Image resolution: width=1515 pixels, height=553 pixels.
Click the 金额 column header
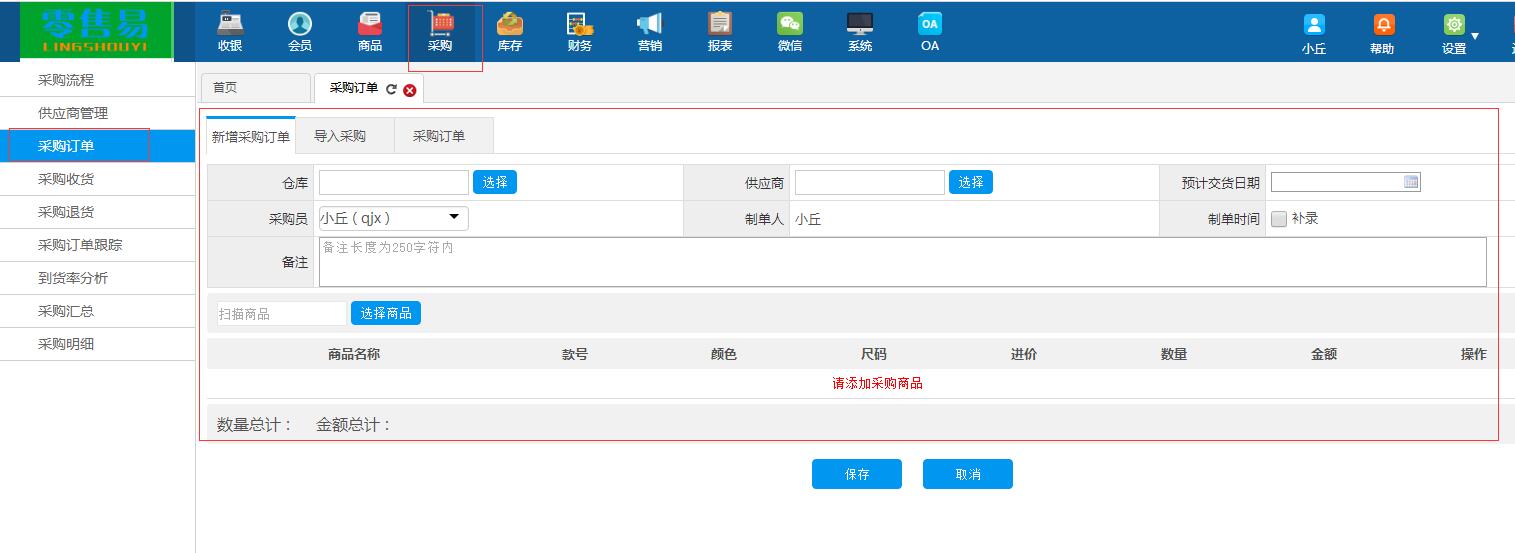(1324, 354)
